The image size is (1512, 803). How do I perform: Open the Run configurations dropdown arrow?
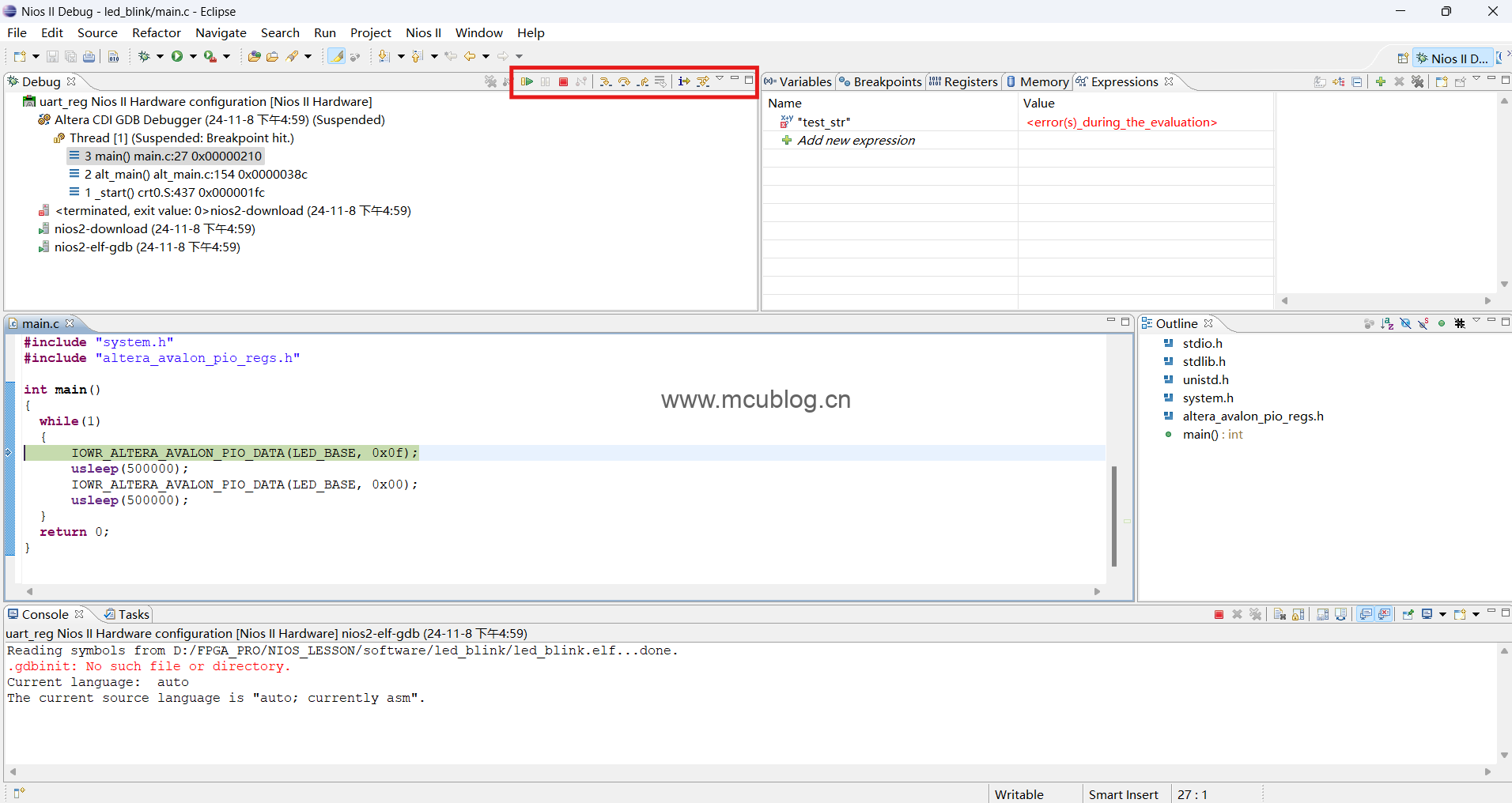tap(193, 56)
